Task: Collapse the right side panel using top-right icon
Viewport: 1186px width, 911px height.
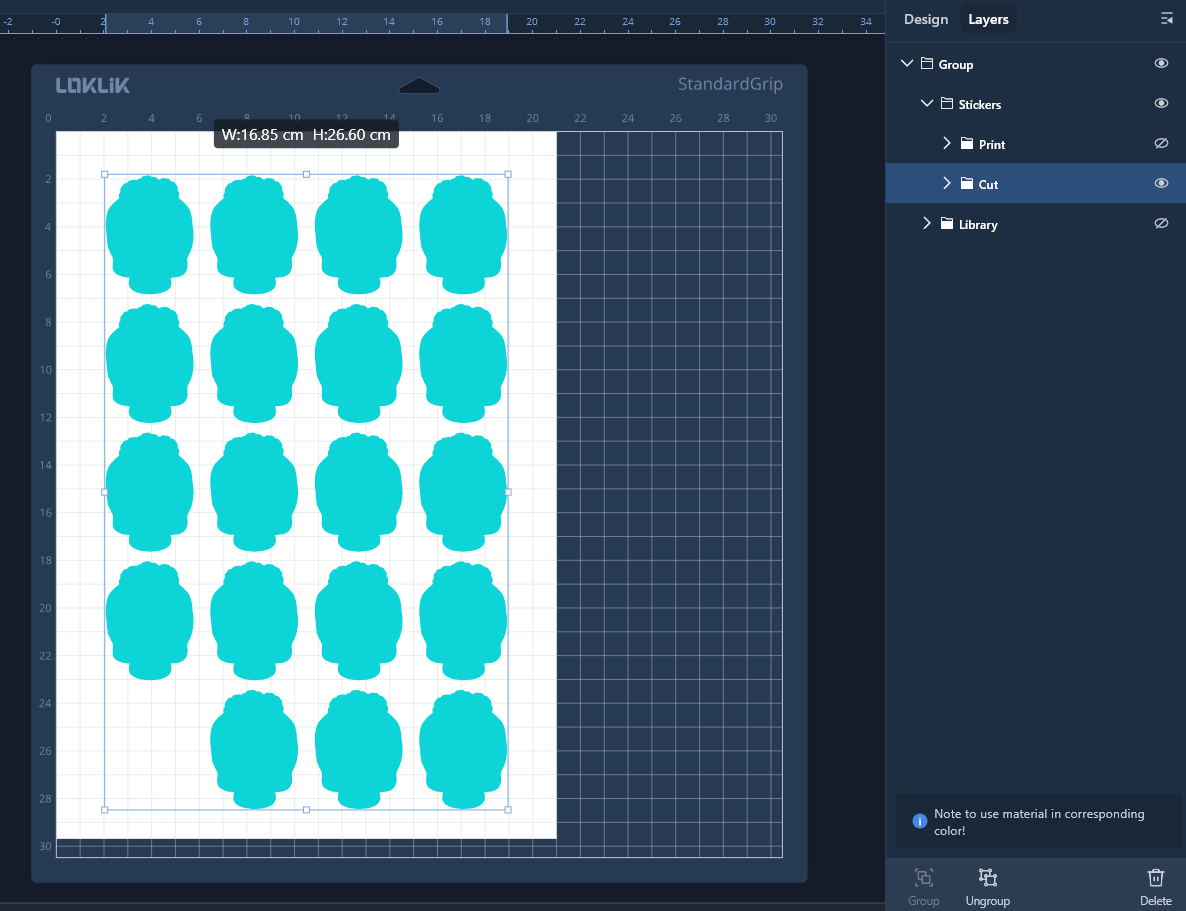Action: click(1166, 19)
